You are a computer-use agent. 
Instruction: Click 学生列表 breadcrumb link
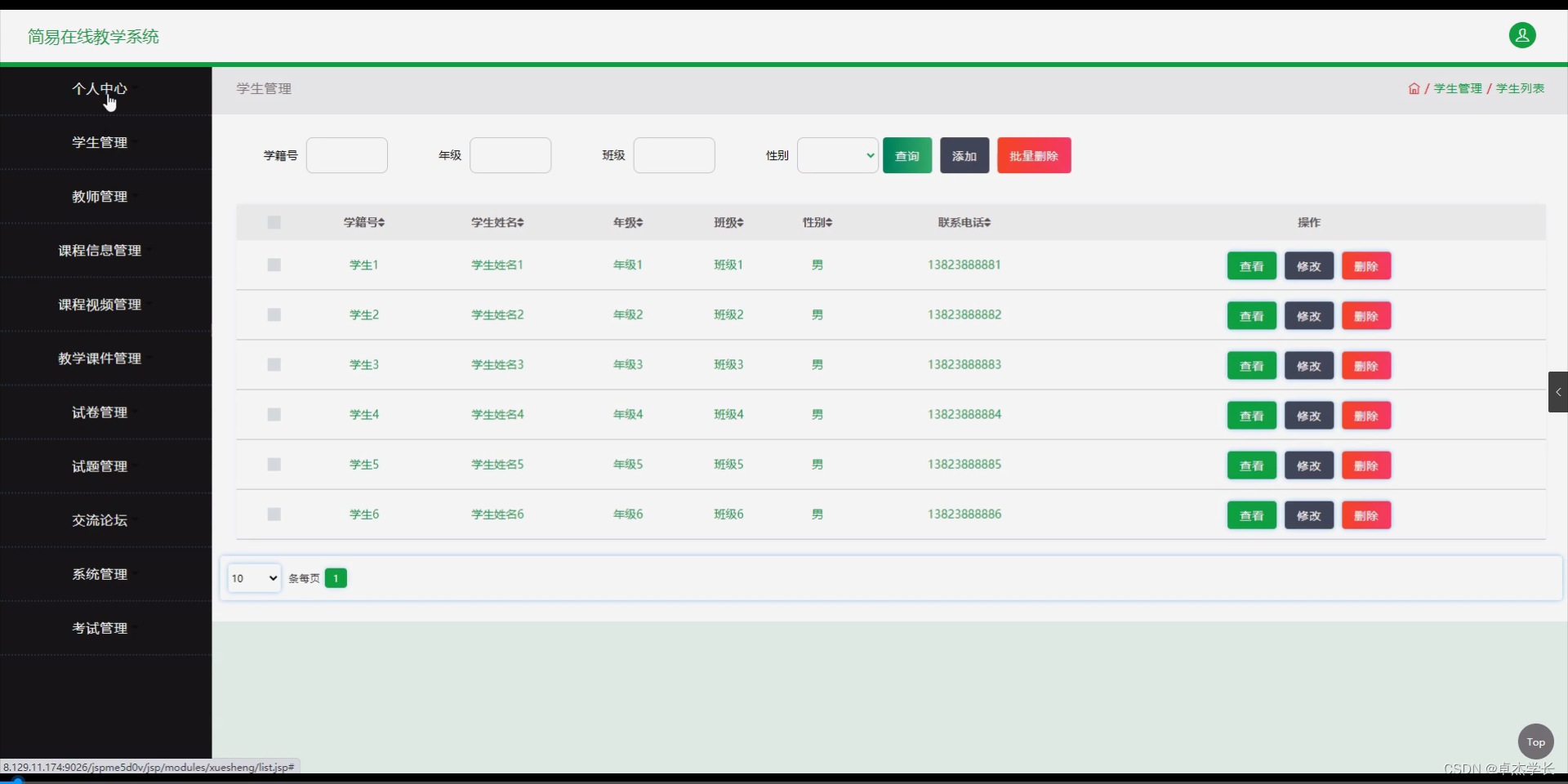(1520, 88)
